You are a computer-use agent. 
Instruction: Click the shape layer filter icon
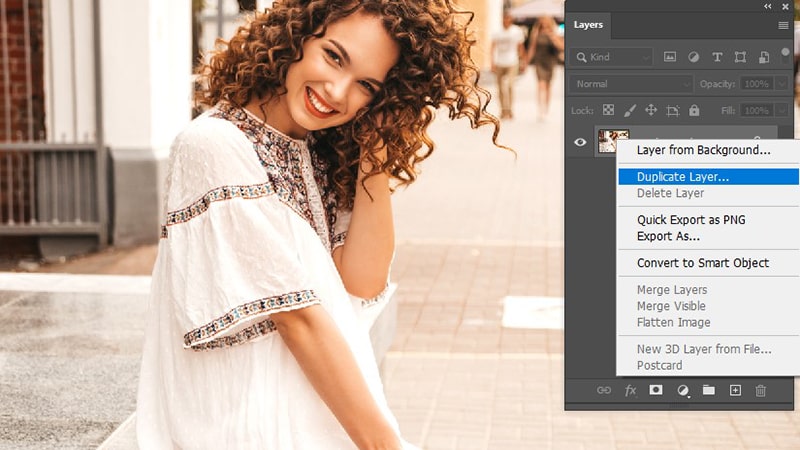tap(741, 57)
